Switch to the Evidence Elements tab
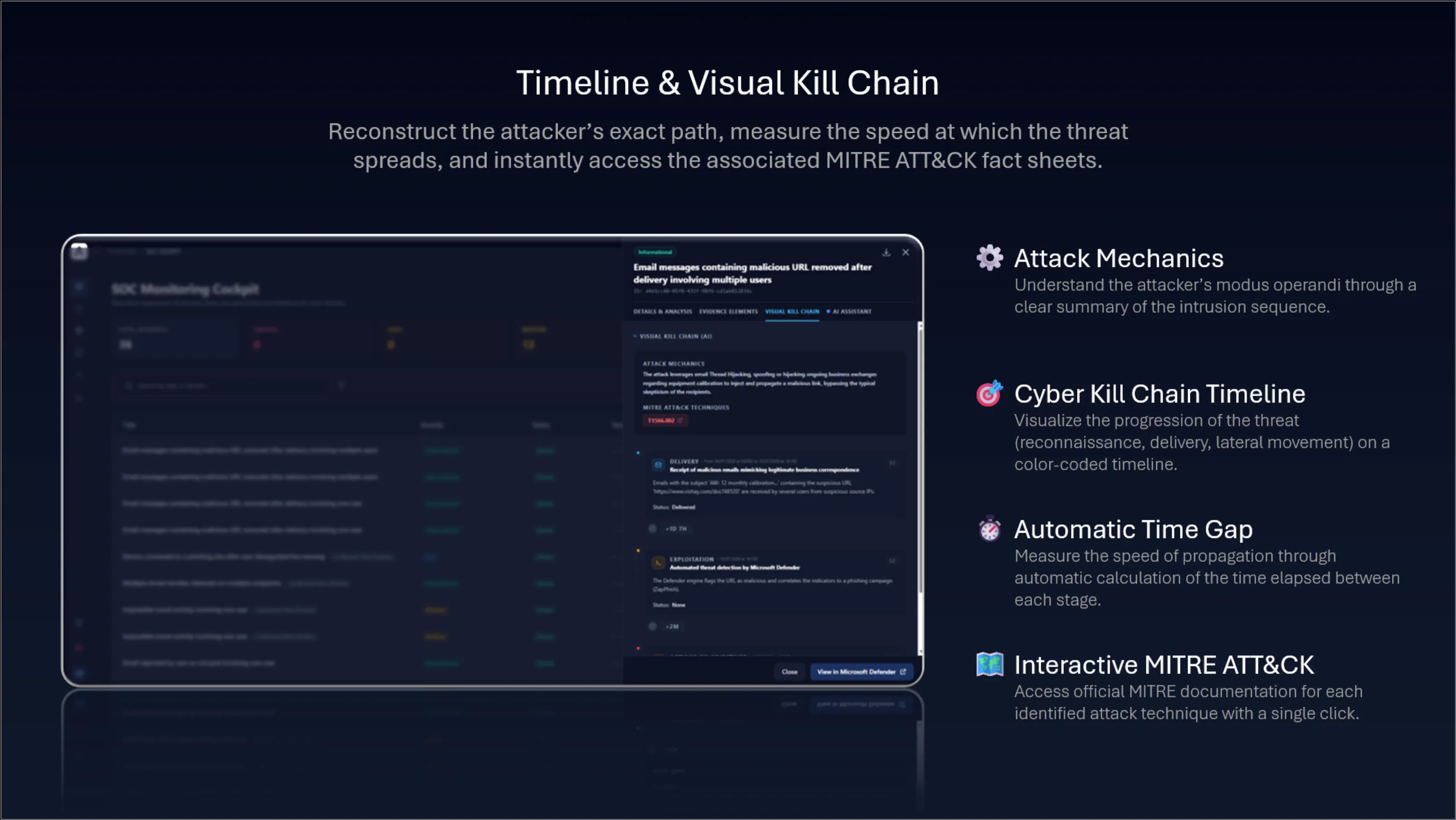1456x820 pixels. click(728, 311)
